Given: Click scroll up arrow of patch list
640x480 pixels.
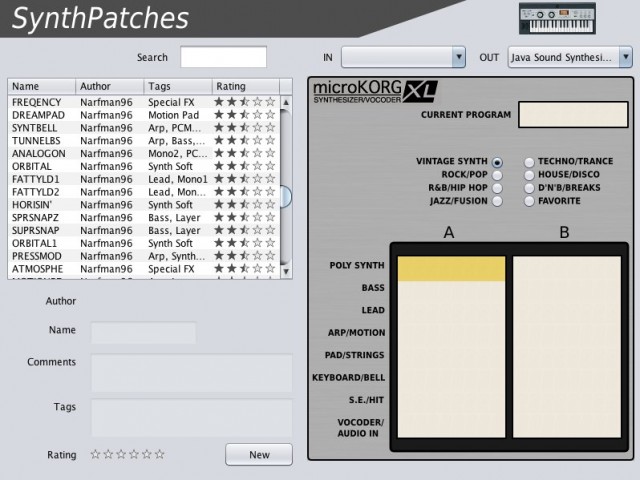Looking at the screenshot, I should click(286, 102).
